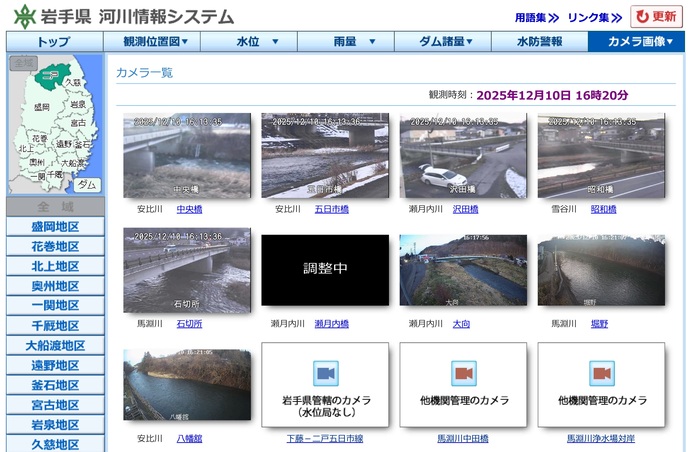
Task: Click the 中央橋 link
Action: pyautogui.click(x=189, y=209)
